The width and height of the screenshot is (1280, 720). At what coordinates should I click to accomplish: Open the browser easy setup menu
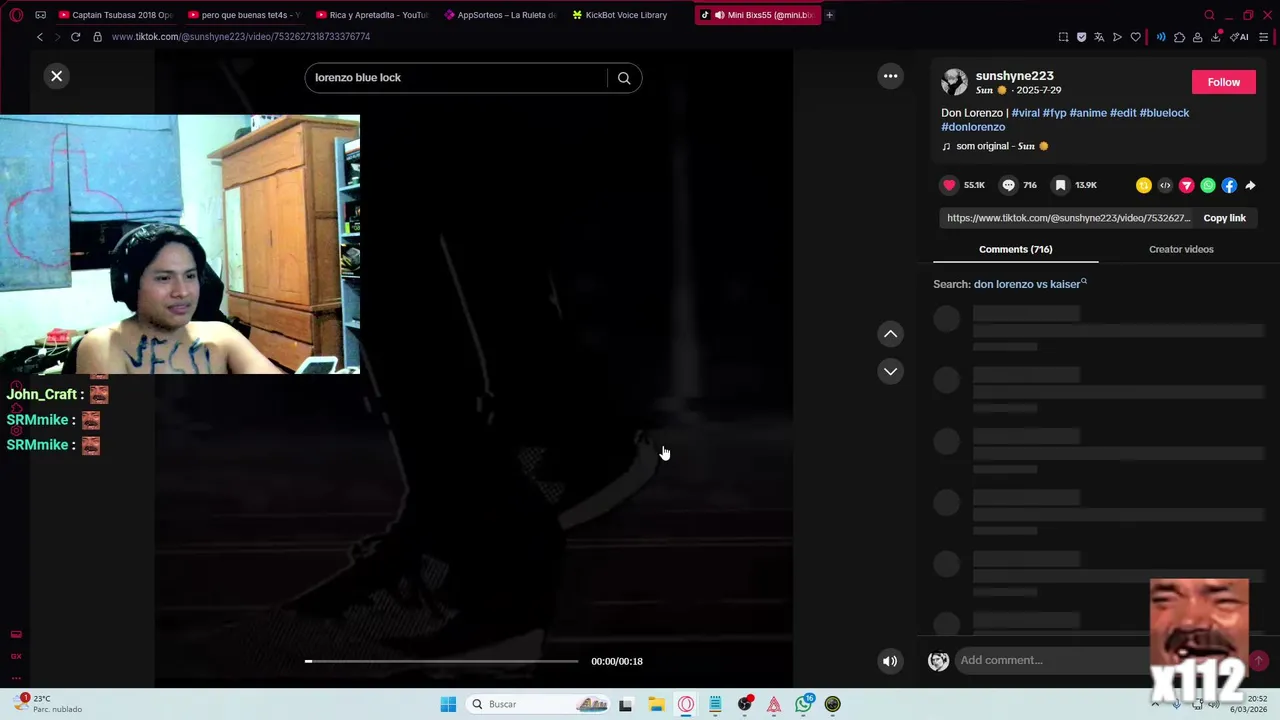click(x=1264, y=37)
